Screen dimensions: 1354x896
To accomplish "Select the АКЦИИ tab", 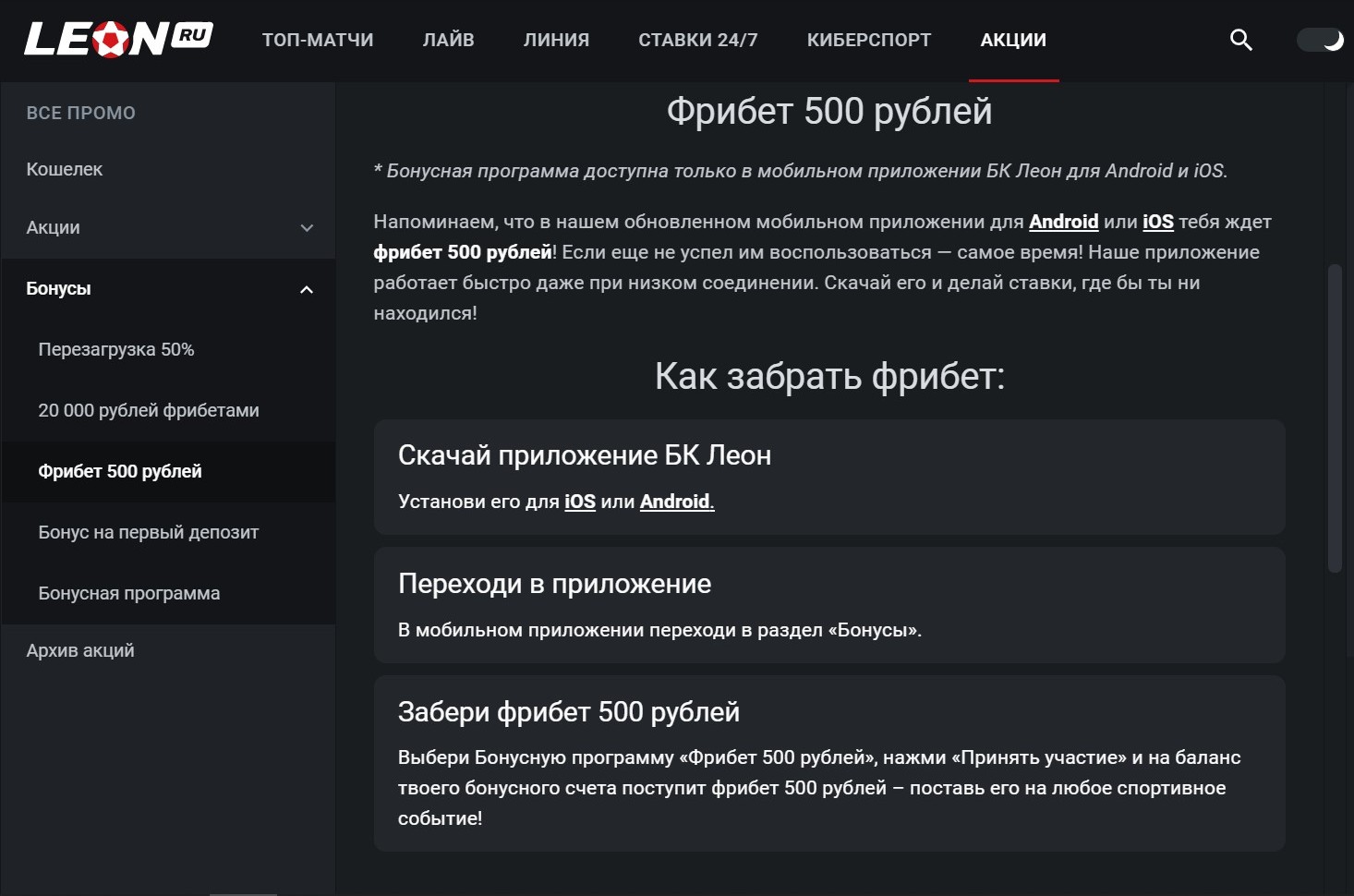I will pyautogui.click(x=1013, y=40).
